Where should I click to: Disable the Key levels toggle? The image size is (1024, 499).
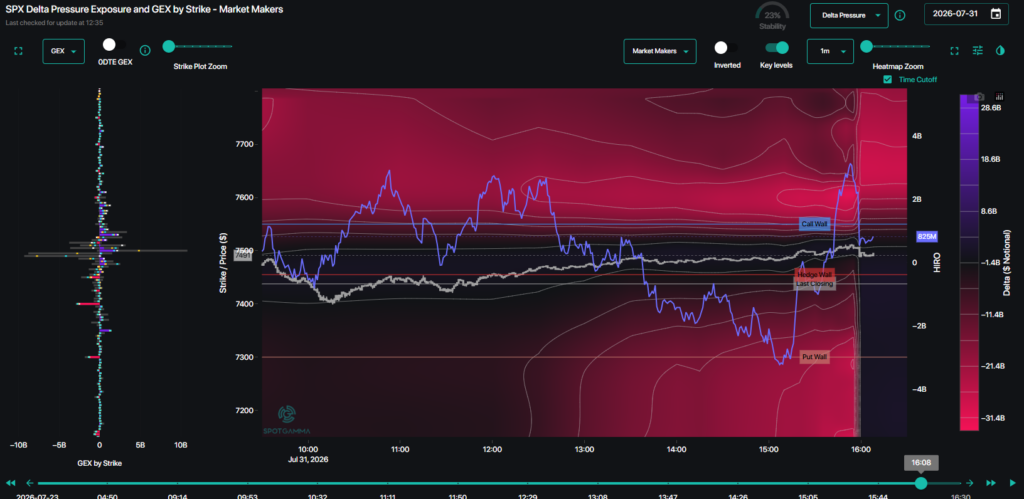[776, 48]
